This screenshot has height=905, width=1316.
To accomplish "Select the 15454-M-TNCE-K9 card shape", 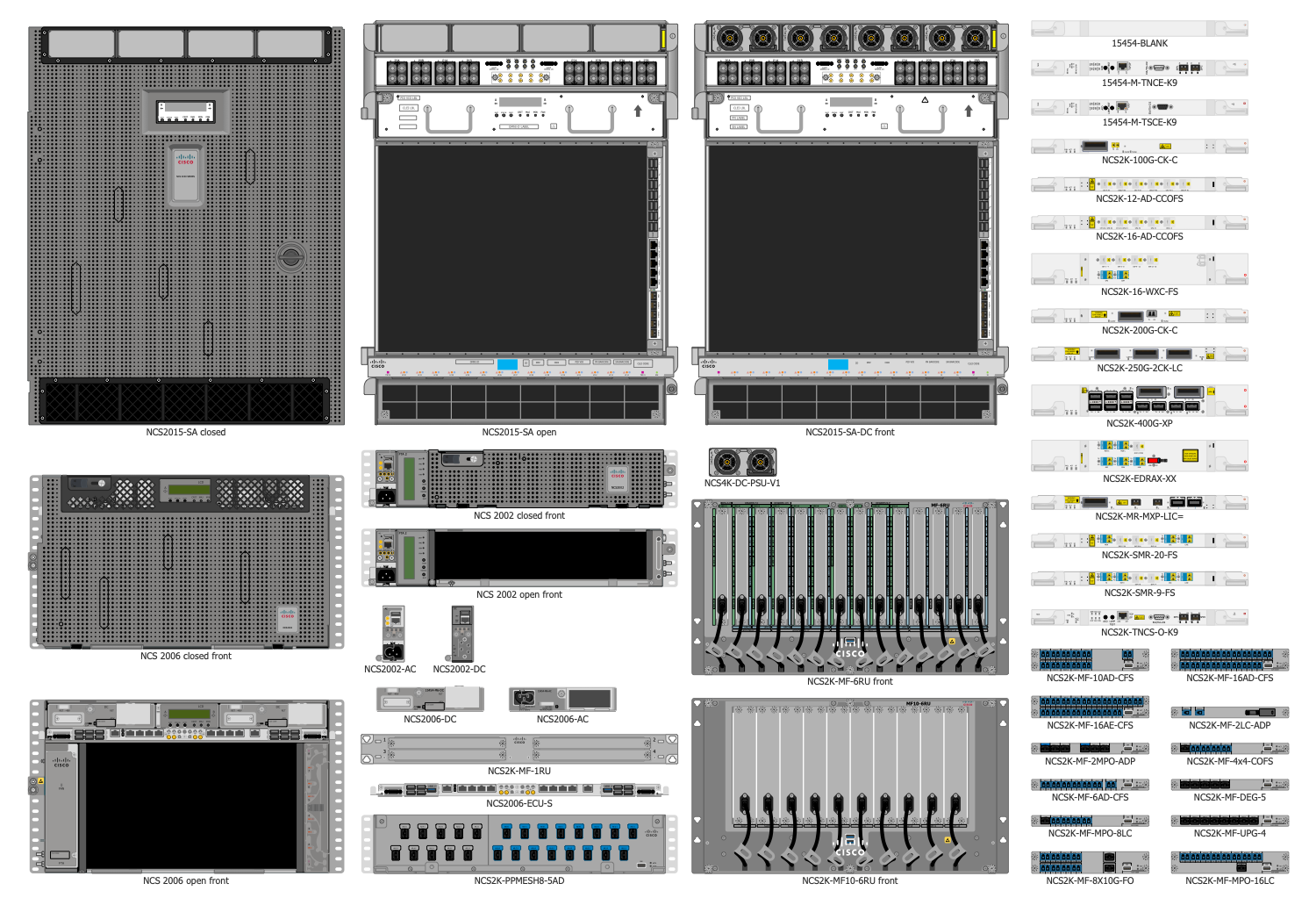I will pos(1140,68).
